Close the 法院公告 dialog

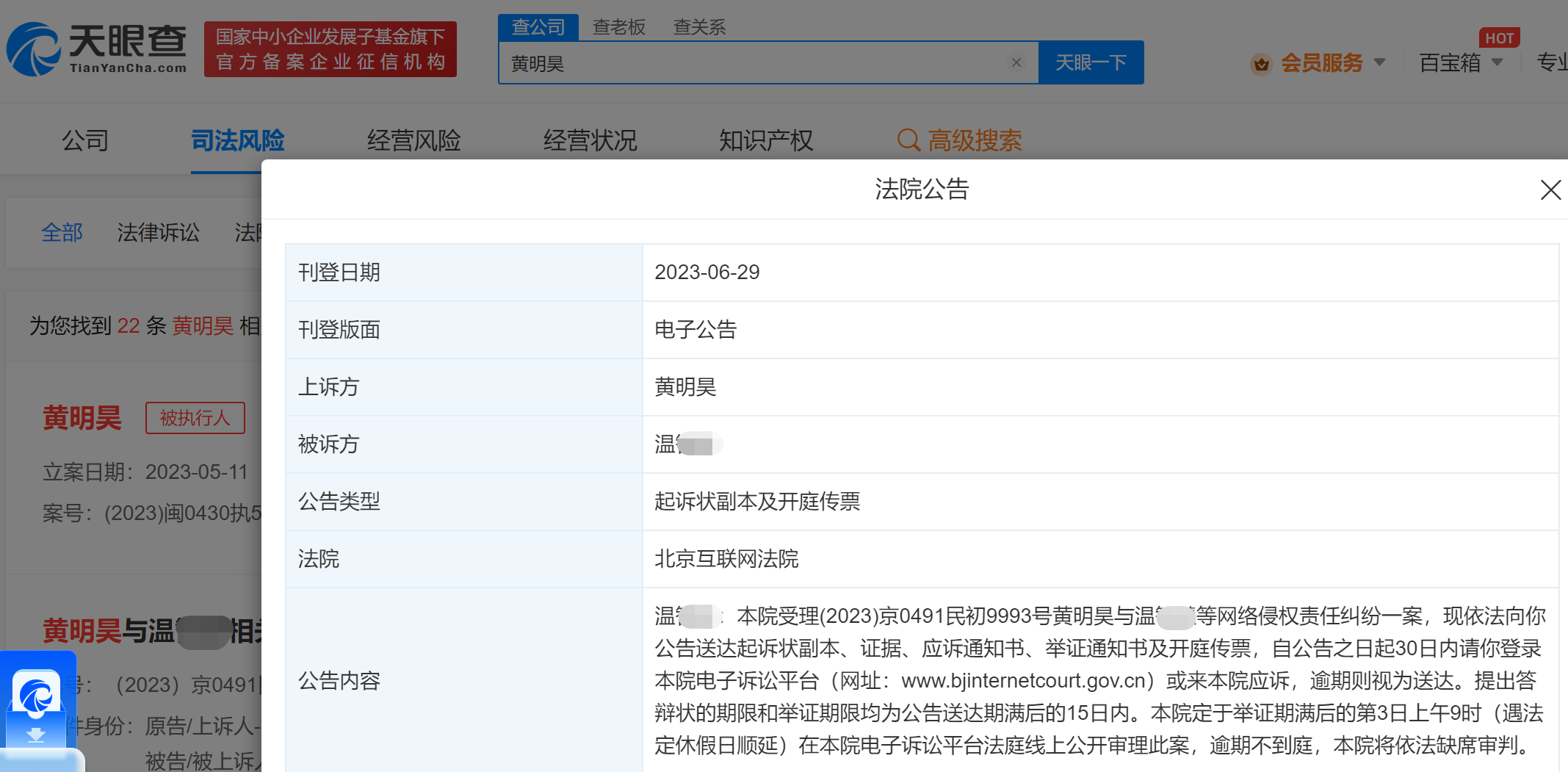(1550, 190)
